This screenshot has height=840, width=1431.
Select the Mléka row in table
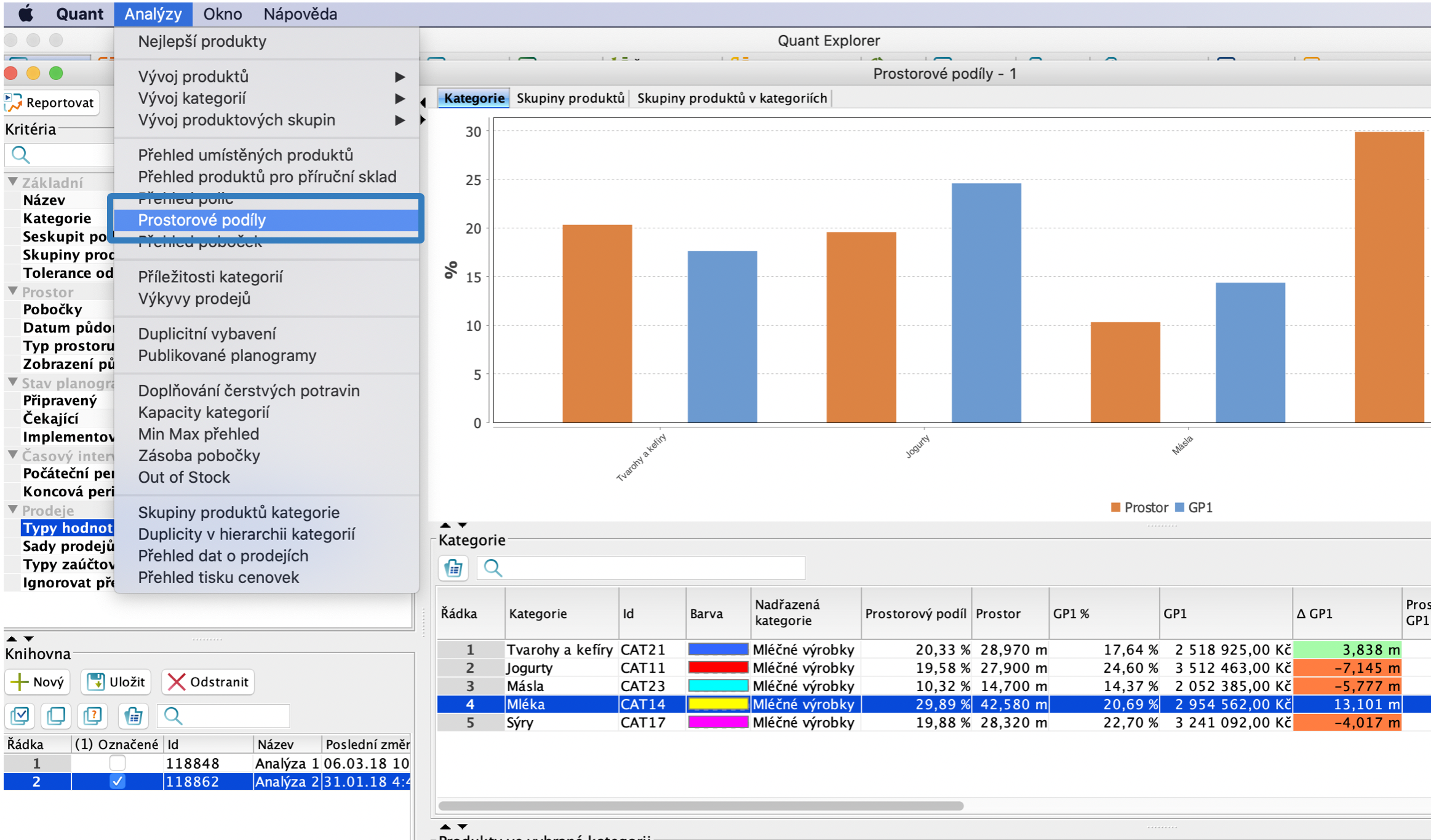coord(933,704)
